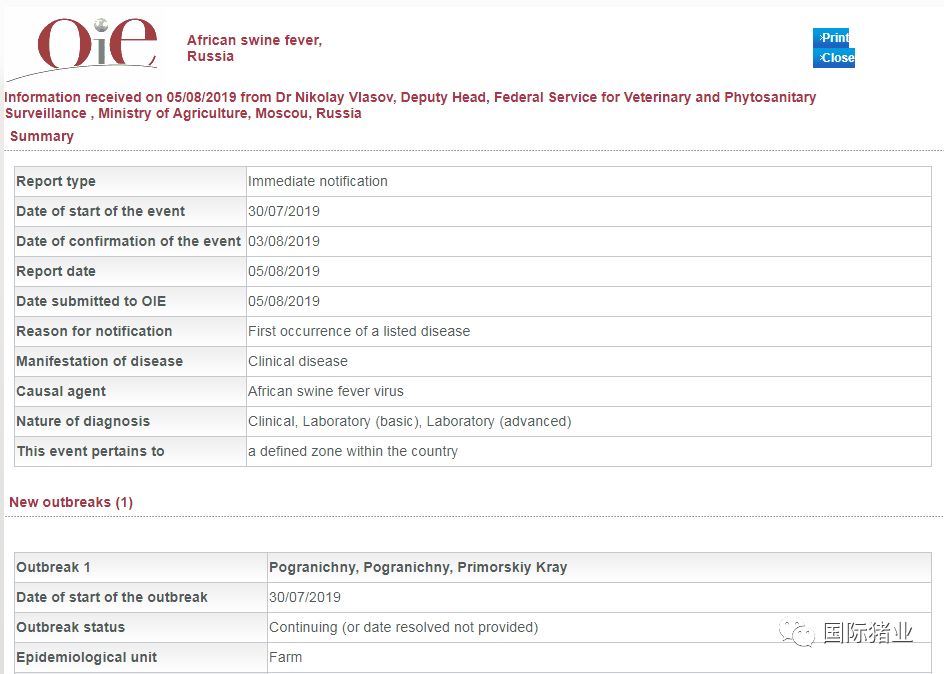
Task: Click the Outbreak 1 header cell
Action: 54,567
